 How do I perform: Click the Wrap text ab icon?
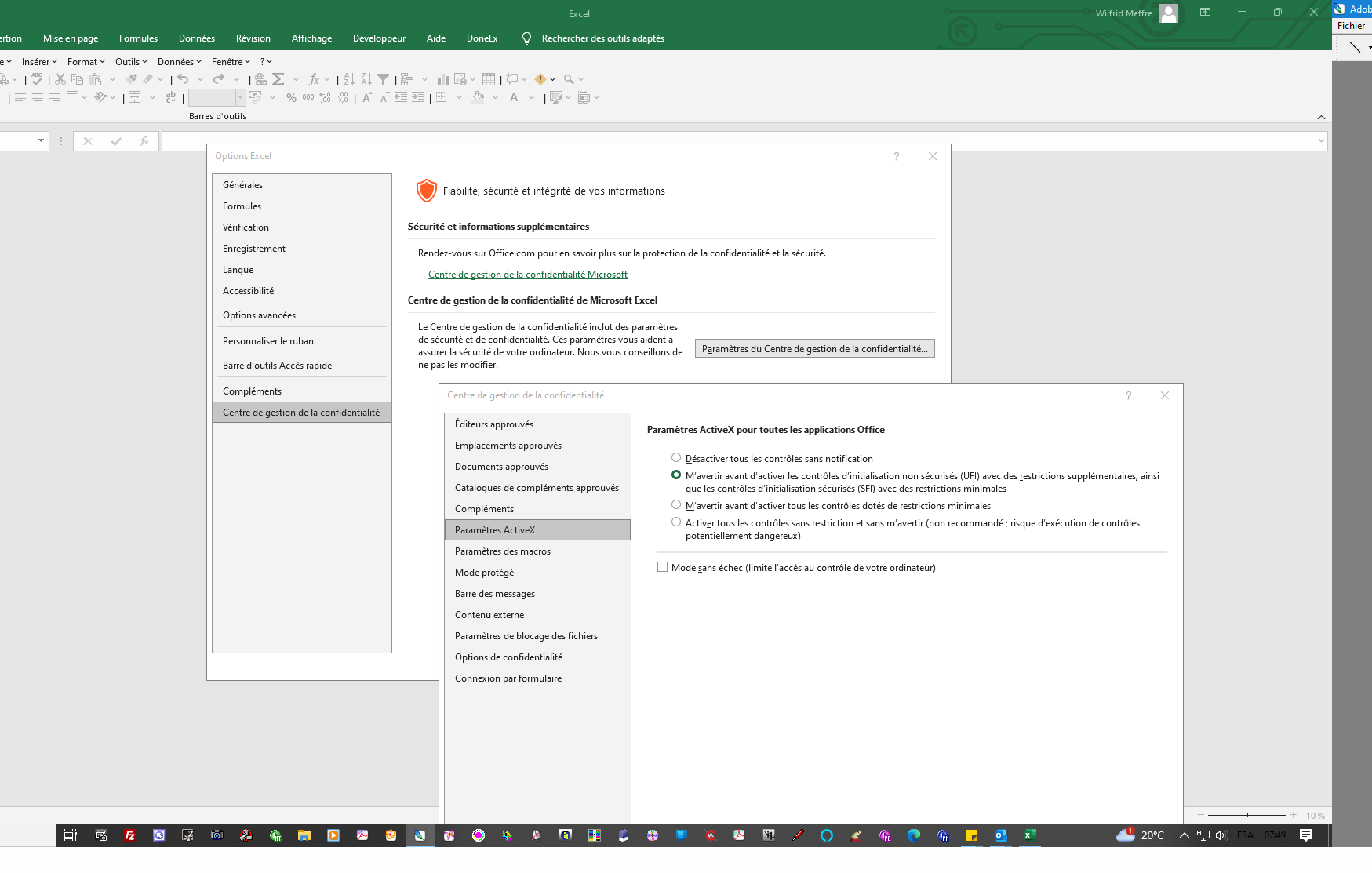[x=170, y=98]
